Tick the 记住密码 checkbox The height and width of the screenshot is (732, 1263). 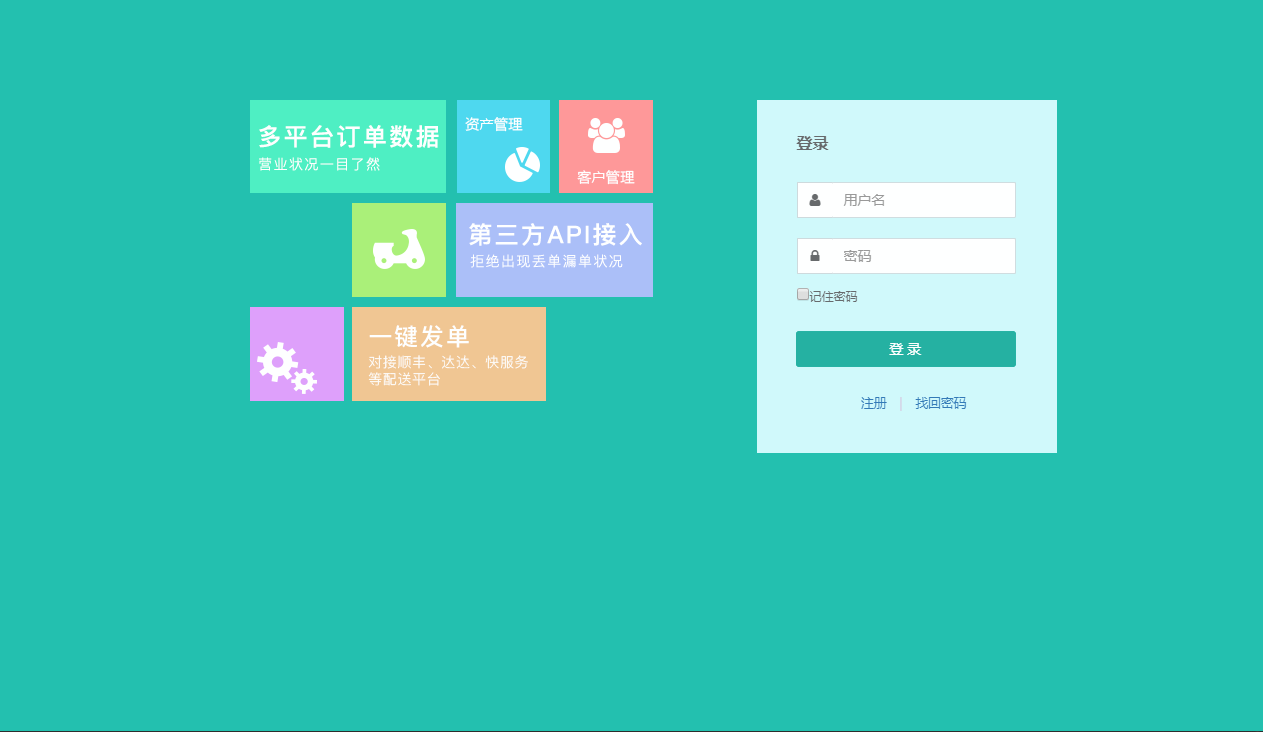pos(803,294)
